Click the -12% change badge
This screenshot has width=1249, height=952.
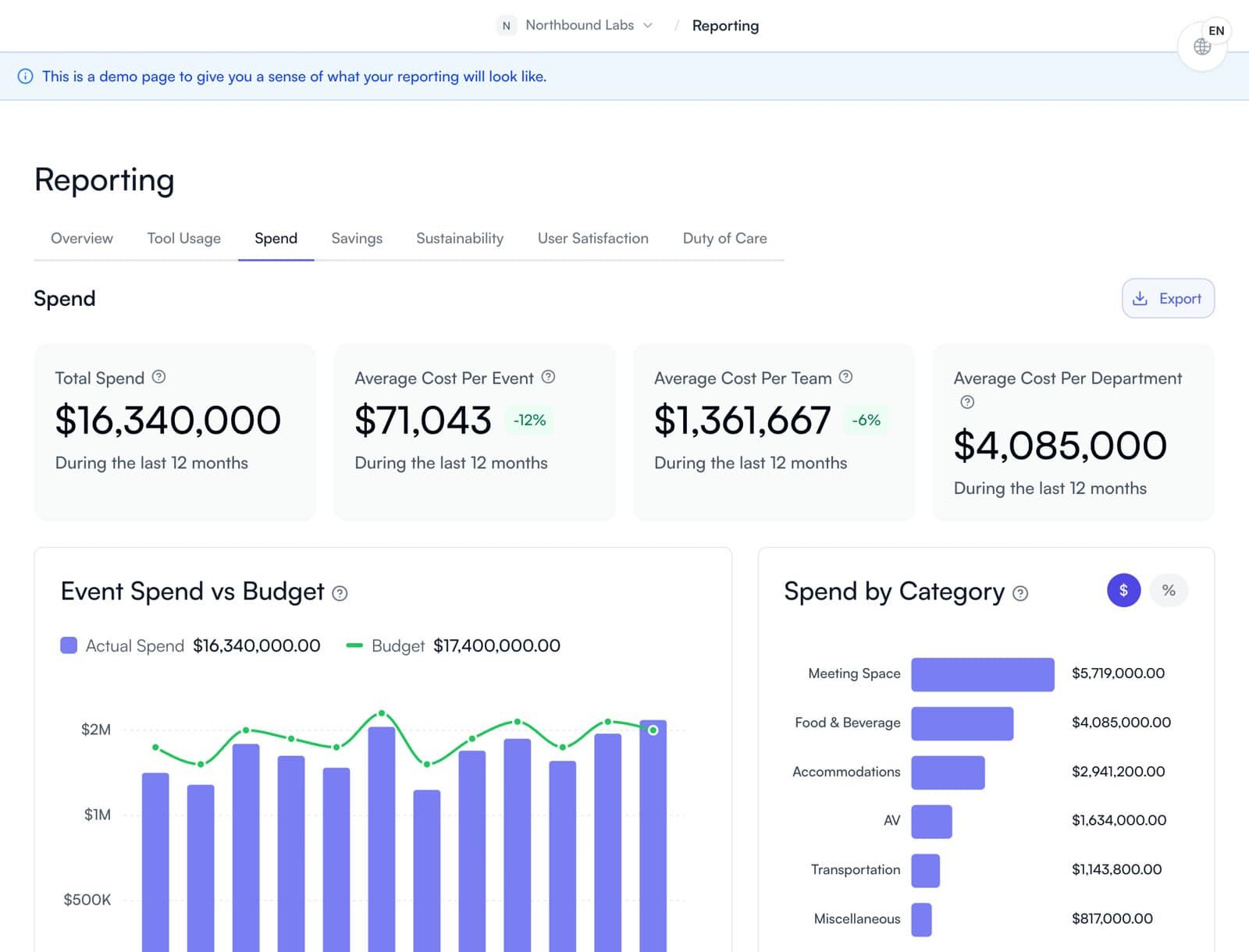(529, 421)
